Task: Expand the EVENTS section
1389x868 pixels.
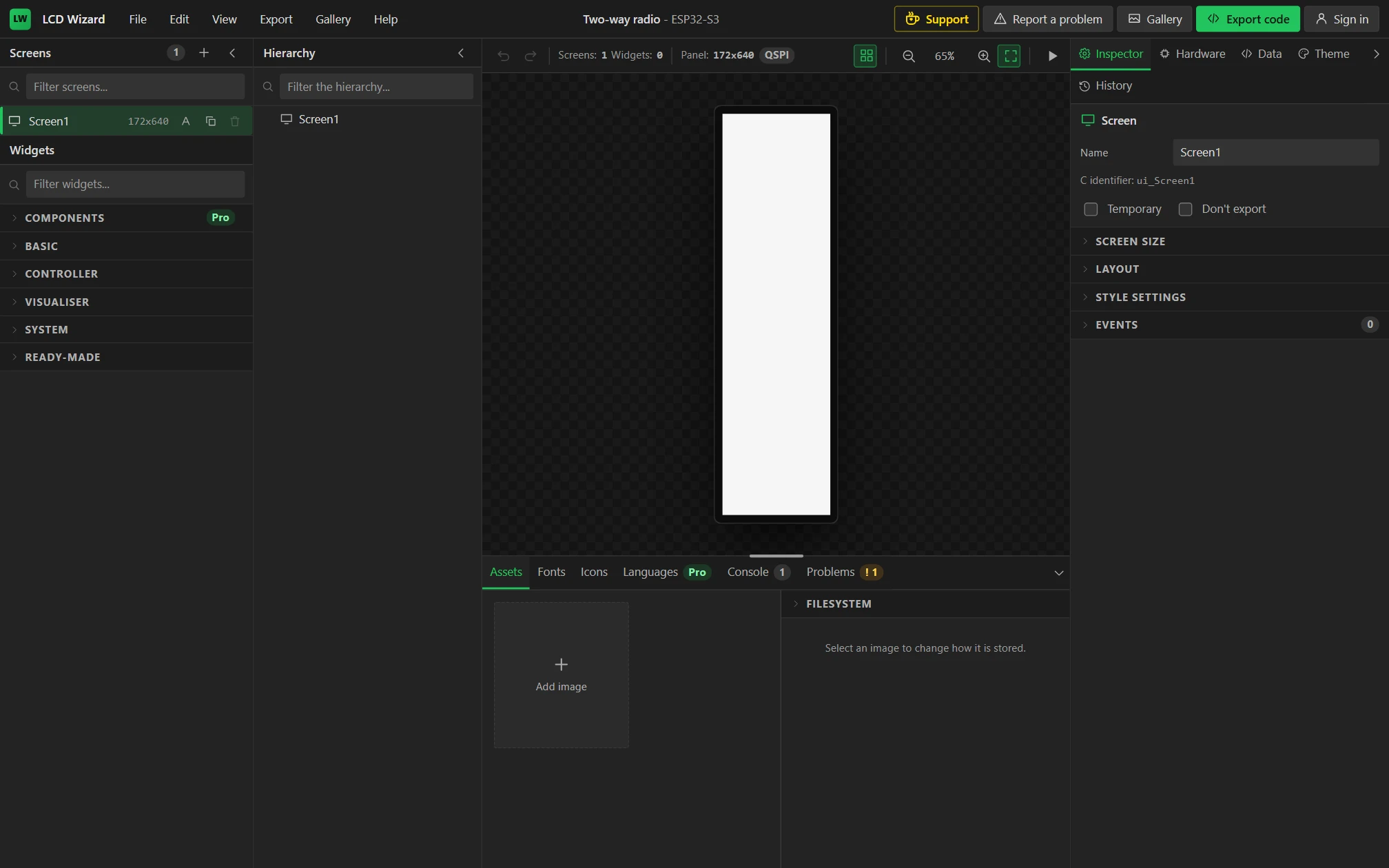Action: coord(1230,325)
